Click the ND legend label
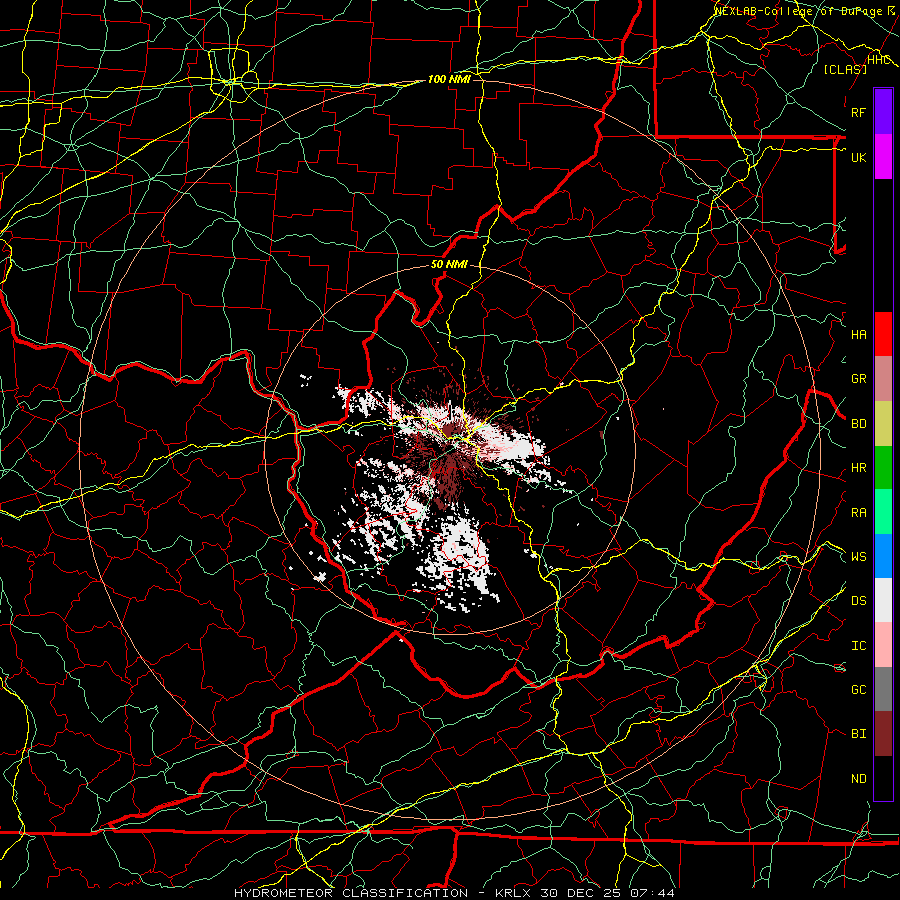Image resolution: width=900 pixels, height=900 pixels. point(859,778)
